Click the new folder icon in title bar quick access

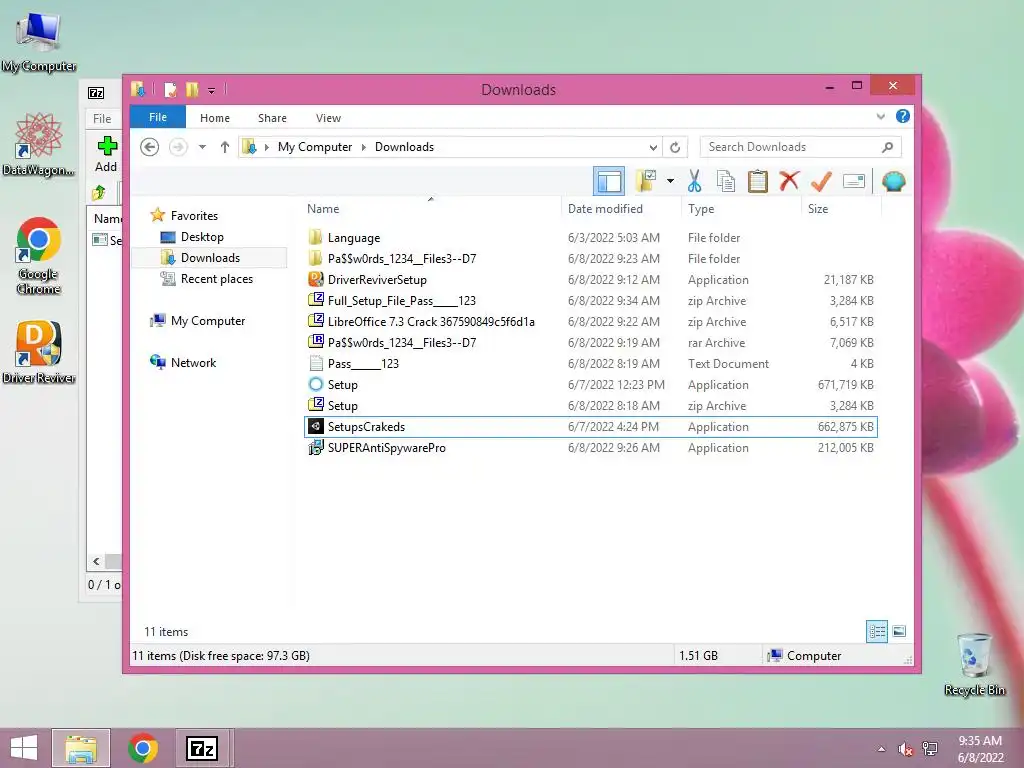click(x=192, y=89)
